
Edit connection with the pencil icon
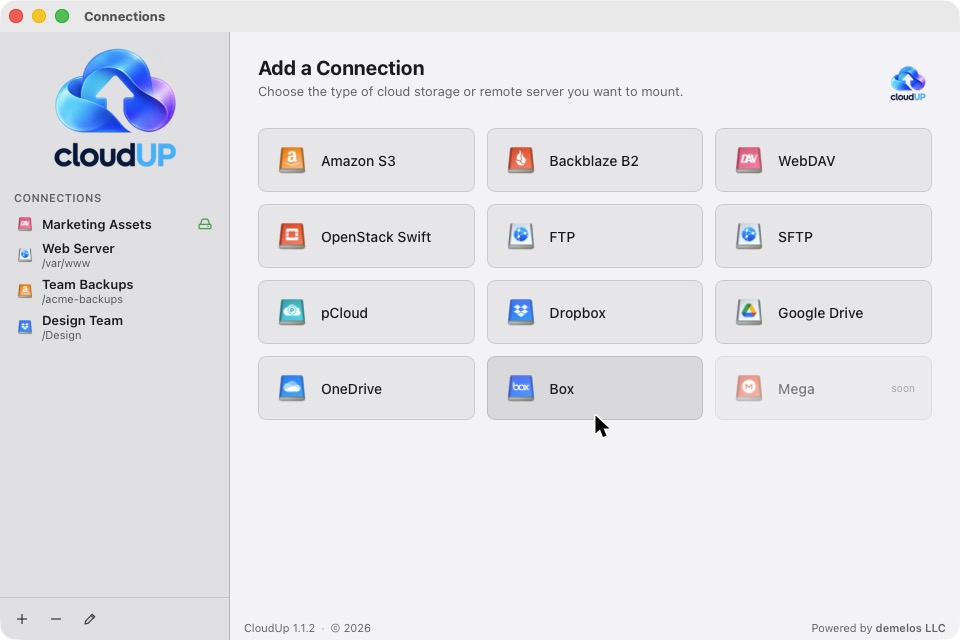pos(89,619)
